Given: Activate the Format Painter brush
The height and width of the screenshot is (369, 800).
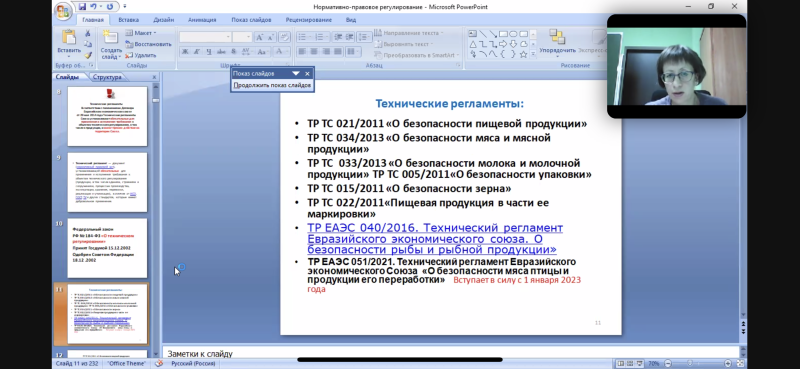Looking at the screenshot, I should click(88, 55).
